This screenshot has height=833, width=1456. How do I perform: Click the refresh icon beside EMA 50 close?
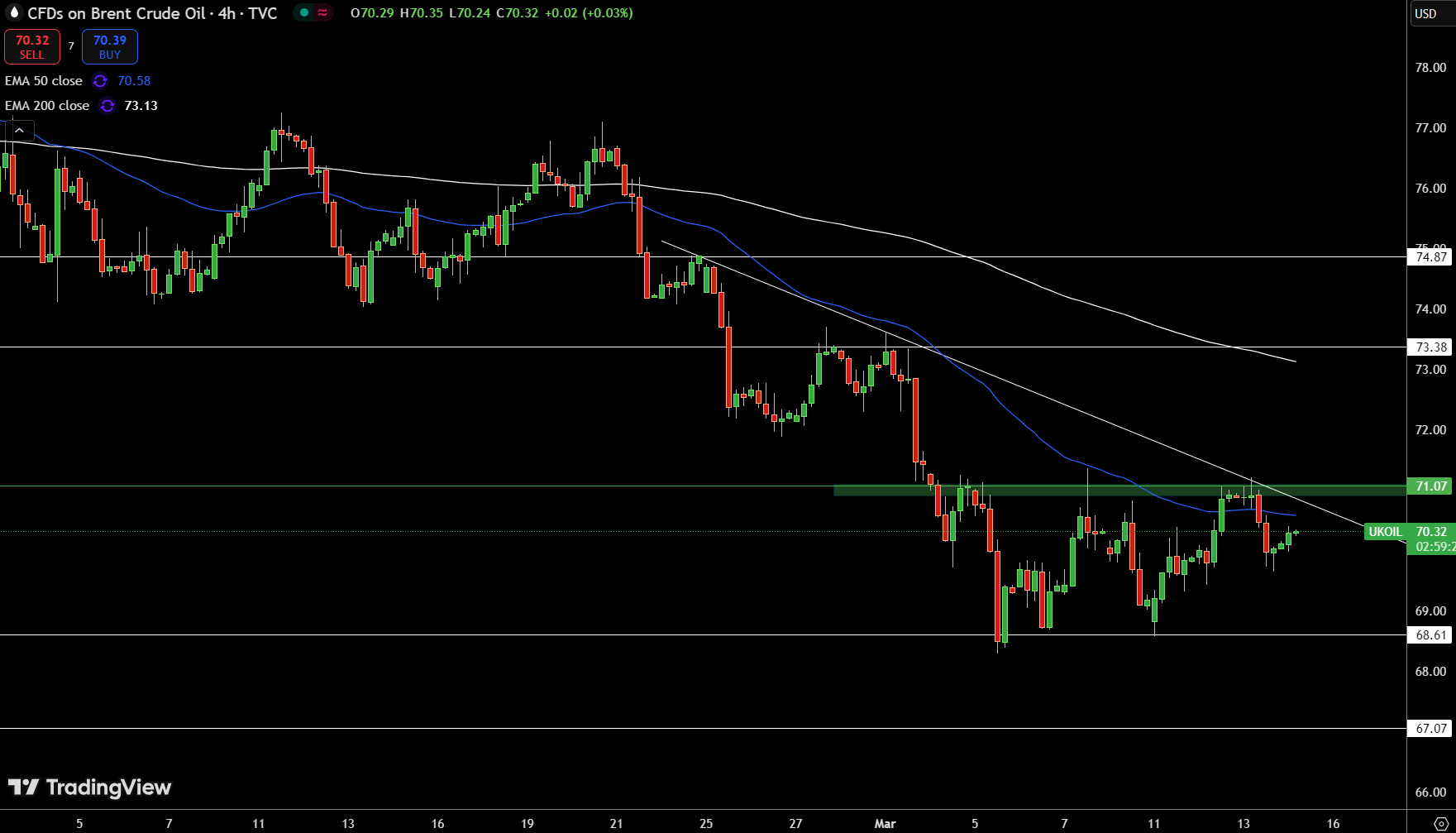coord(100,81)
